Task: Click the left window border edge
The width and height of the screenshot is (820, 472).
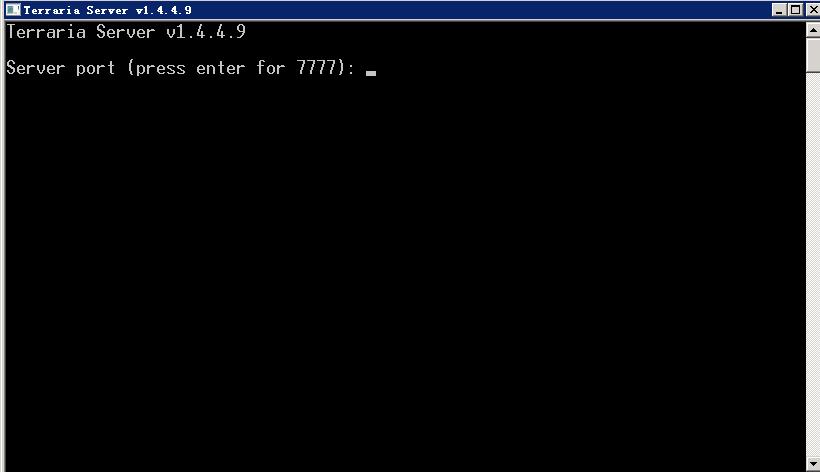Action: pos(3,246)
